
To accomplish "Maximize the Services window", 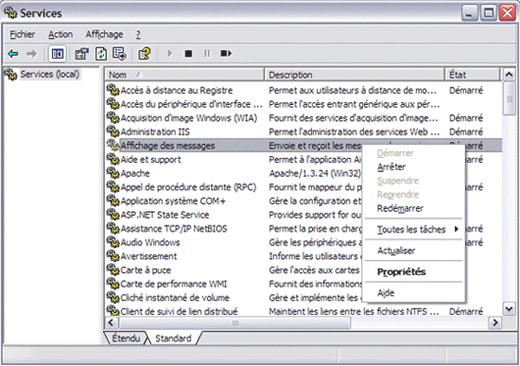I will [488, 13].
